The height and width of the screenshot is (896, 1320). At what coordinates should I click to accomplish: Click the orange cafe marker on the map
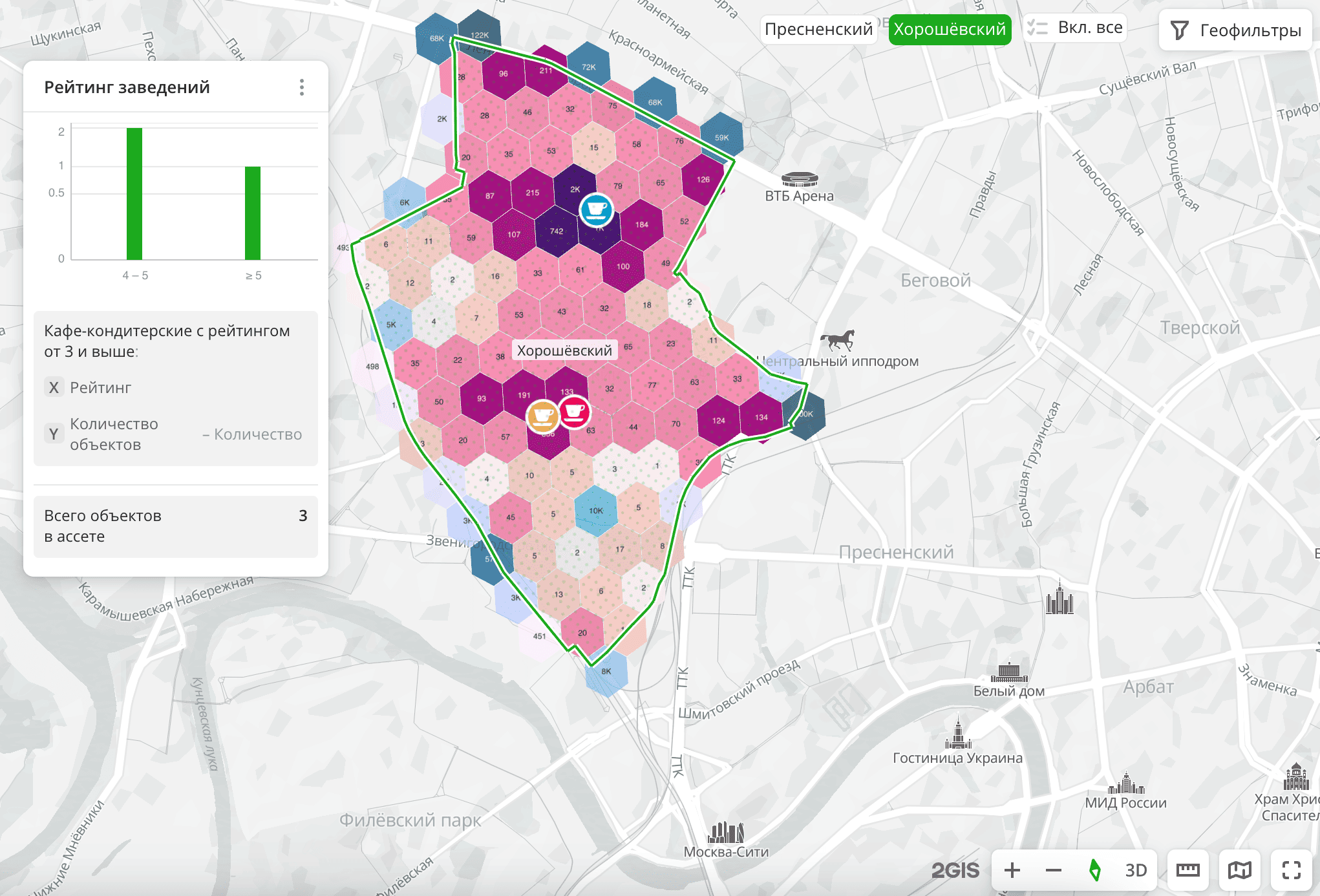pos(542,416)
